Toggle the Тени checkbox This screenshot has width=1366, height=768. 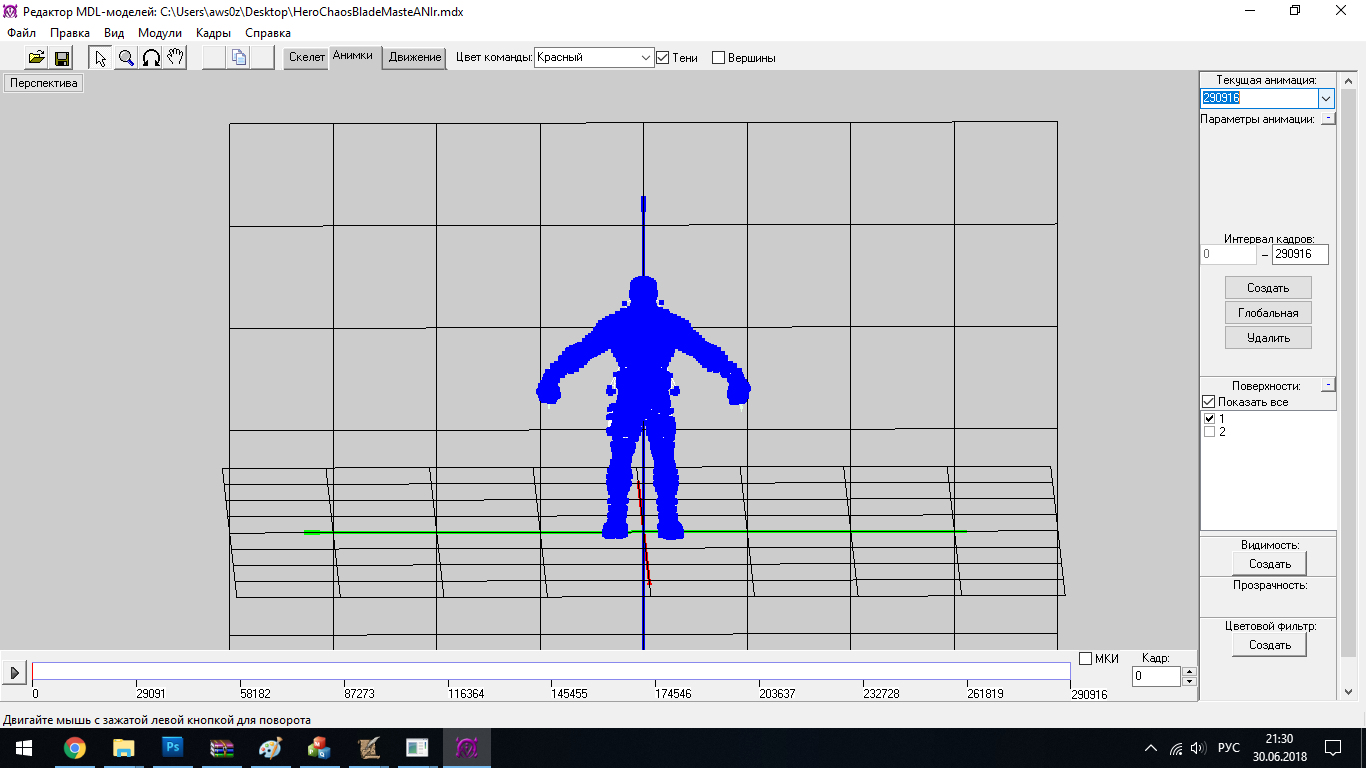pos(662,58)
